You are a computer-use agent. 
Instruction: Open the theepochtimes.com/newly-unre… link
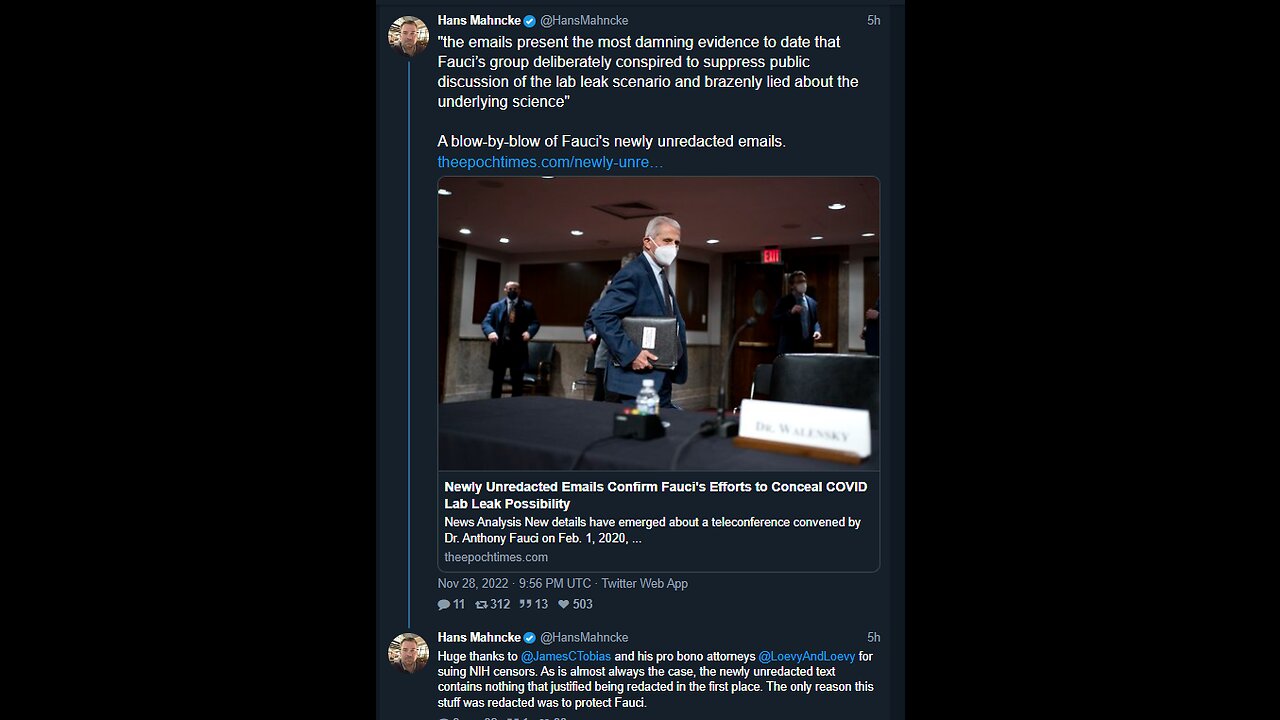point(550,161)
